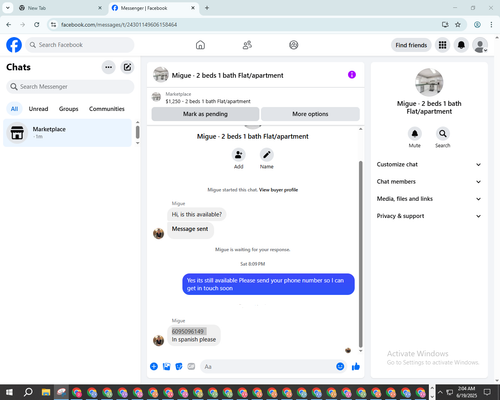500x400 pixels.
Task: Open browser tab search dropdown
Action: coord(8,8)
